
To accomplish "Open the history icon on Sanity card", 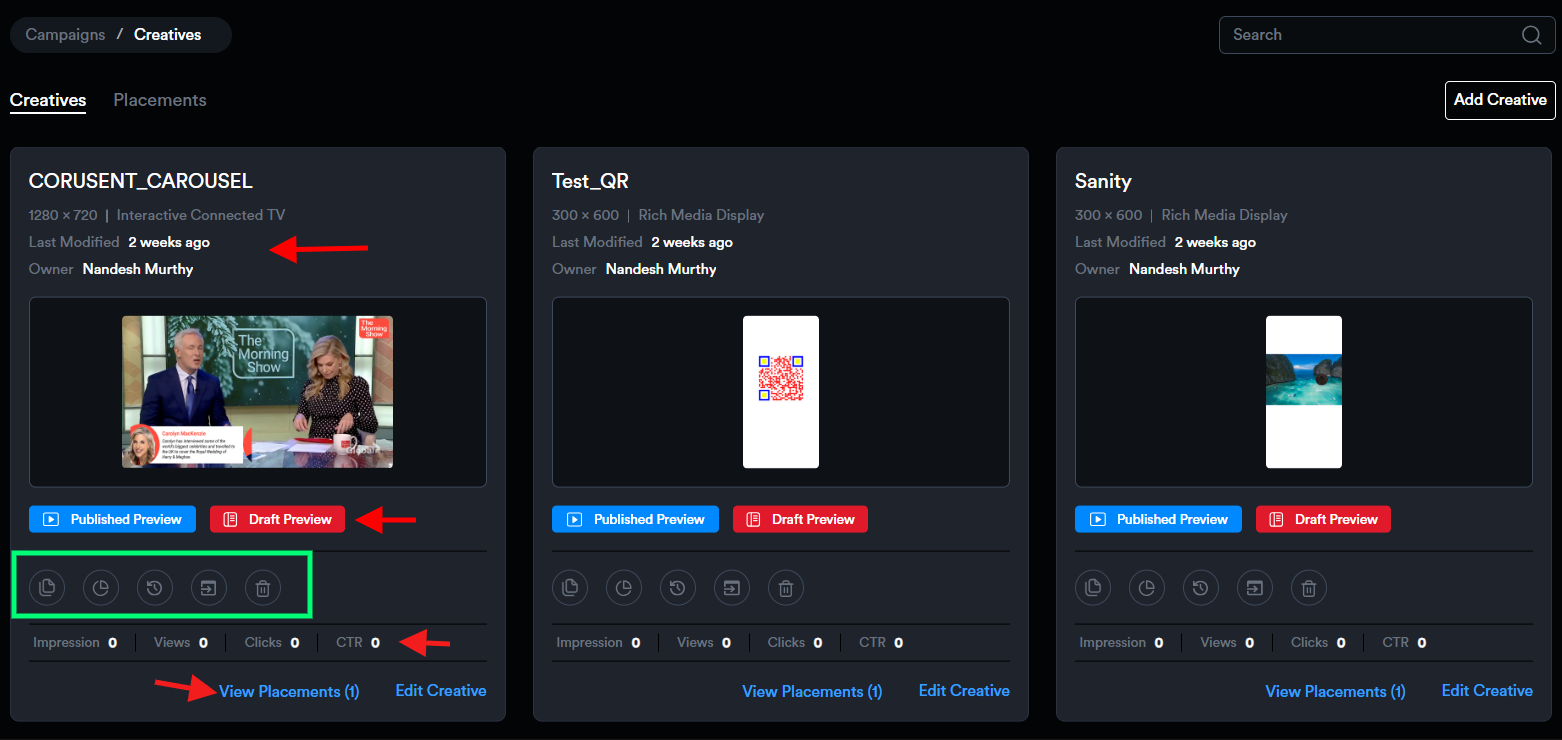I will click(1201, 588).
